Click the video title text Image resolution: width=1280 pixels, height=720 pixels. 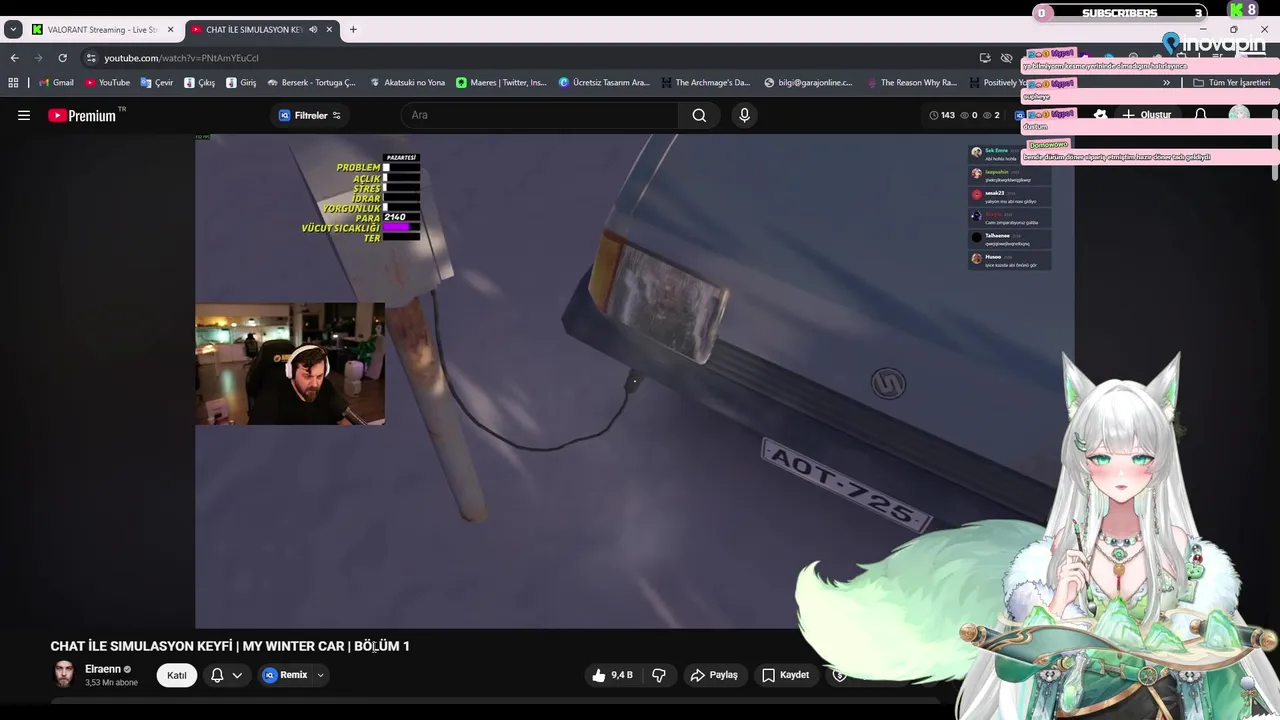230,646
